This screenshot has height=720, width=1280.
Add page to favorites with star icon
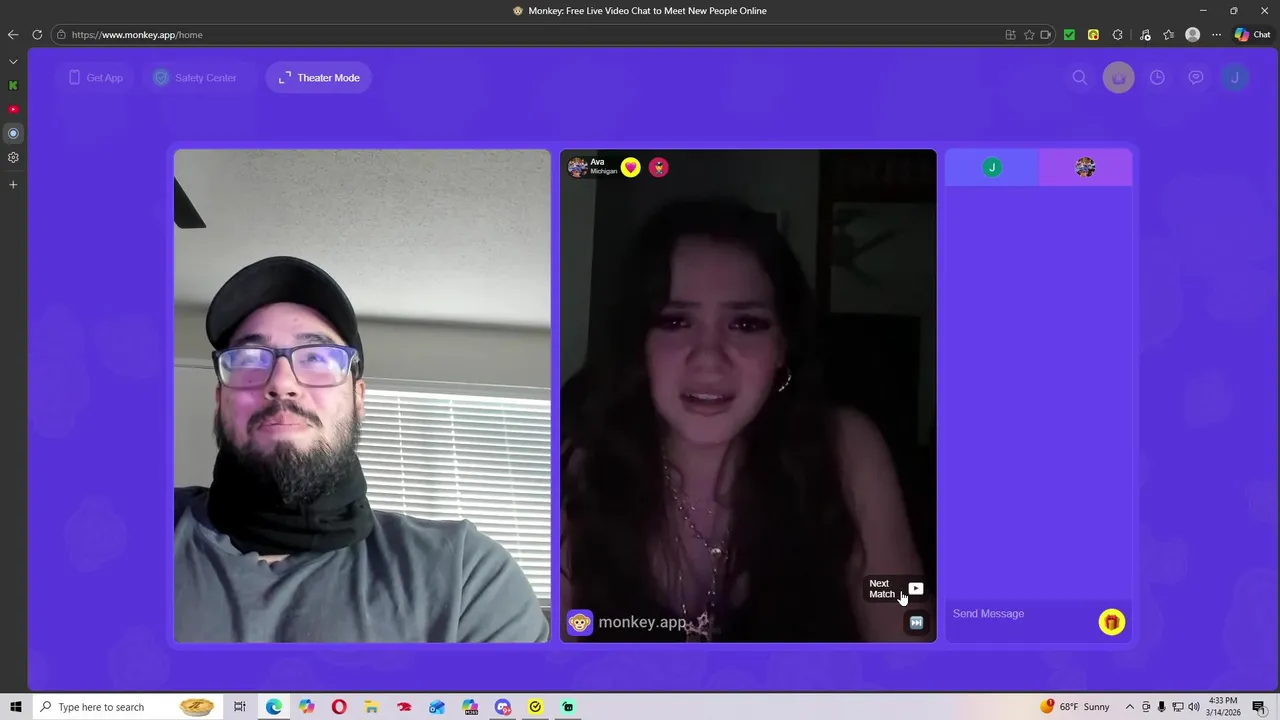(x=1029, y=35)
